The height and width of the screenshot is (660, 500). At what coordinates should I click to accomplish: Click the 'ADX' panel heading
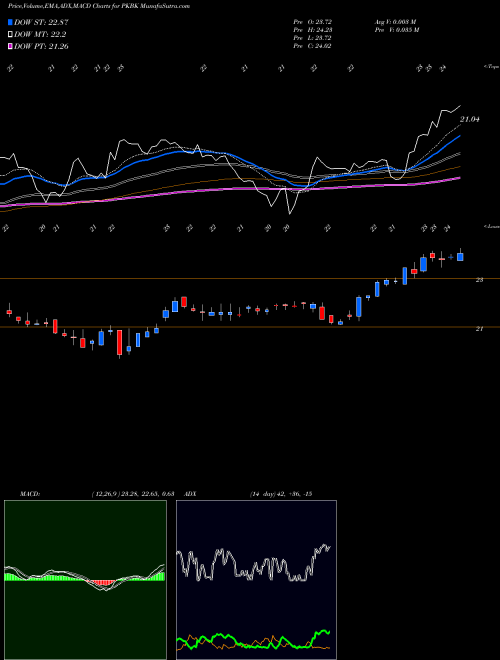coord(190,494)
